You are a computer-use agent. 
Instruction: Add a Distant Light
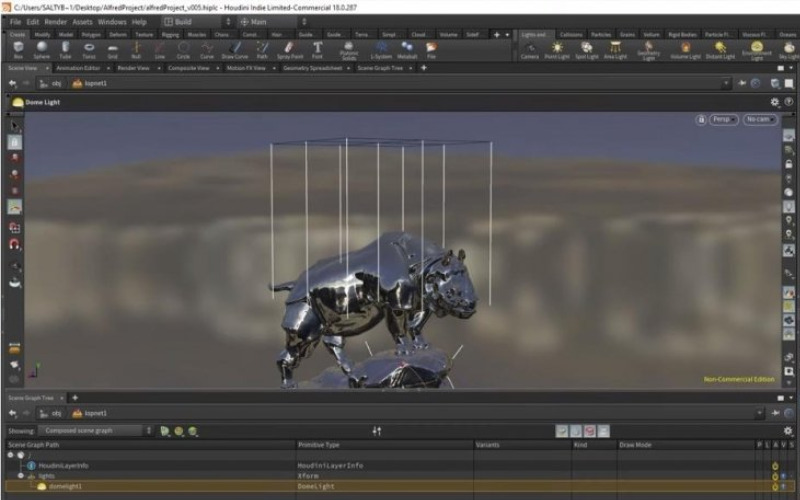[x=720, y=50]
